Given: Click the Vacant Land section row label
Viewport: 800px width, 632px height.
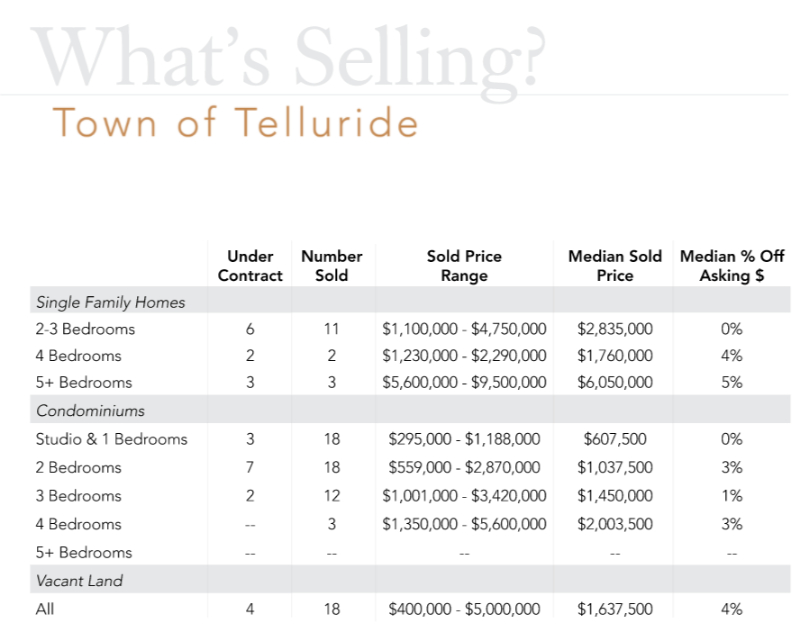Looking at the screenshot, I should [79, 580].
